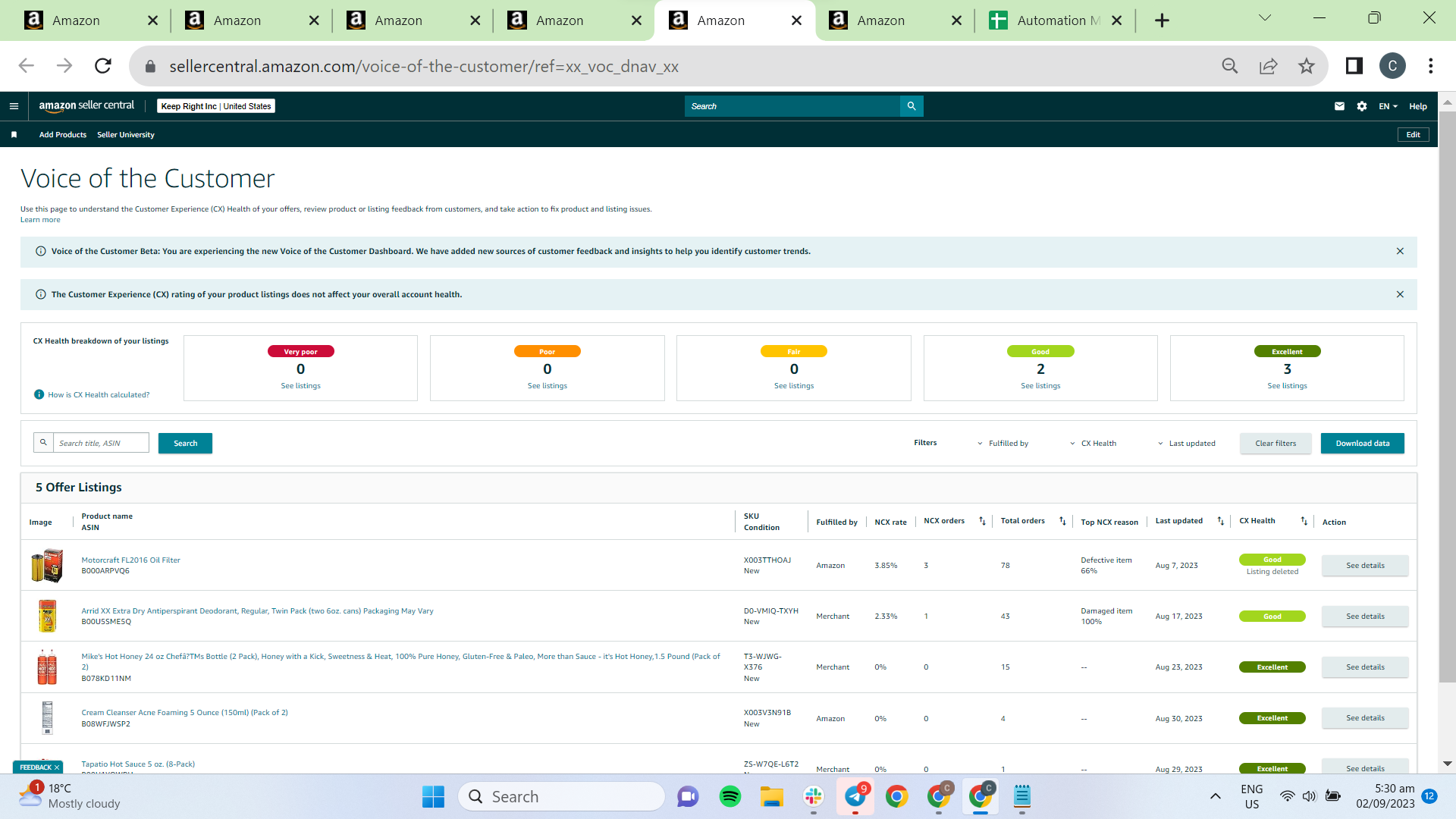The width and height of the screenshot is (1456, 819).
Task: Open Seller University in navigation bar
Action: (x=126, y=135)
